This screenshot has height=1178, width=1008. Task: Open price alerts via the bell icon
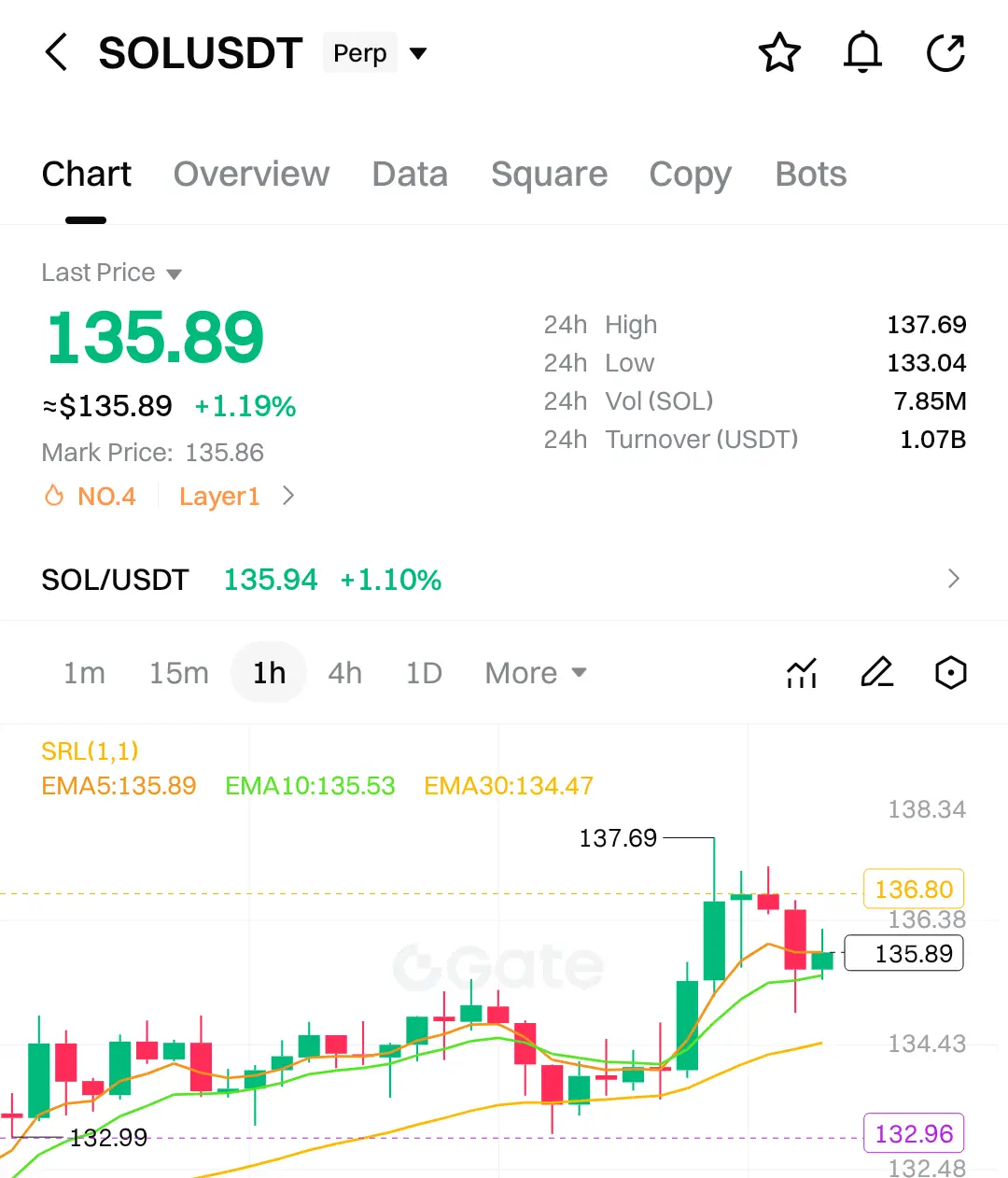(x=862, y=52)
